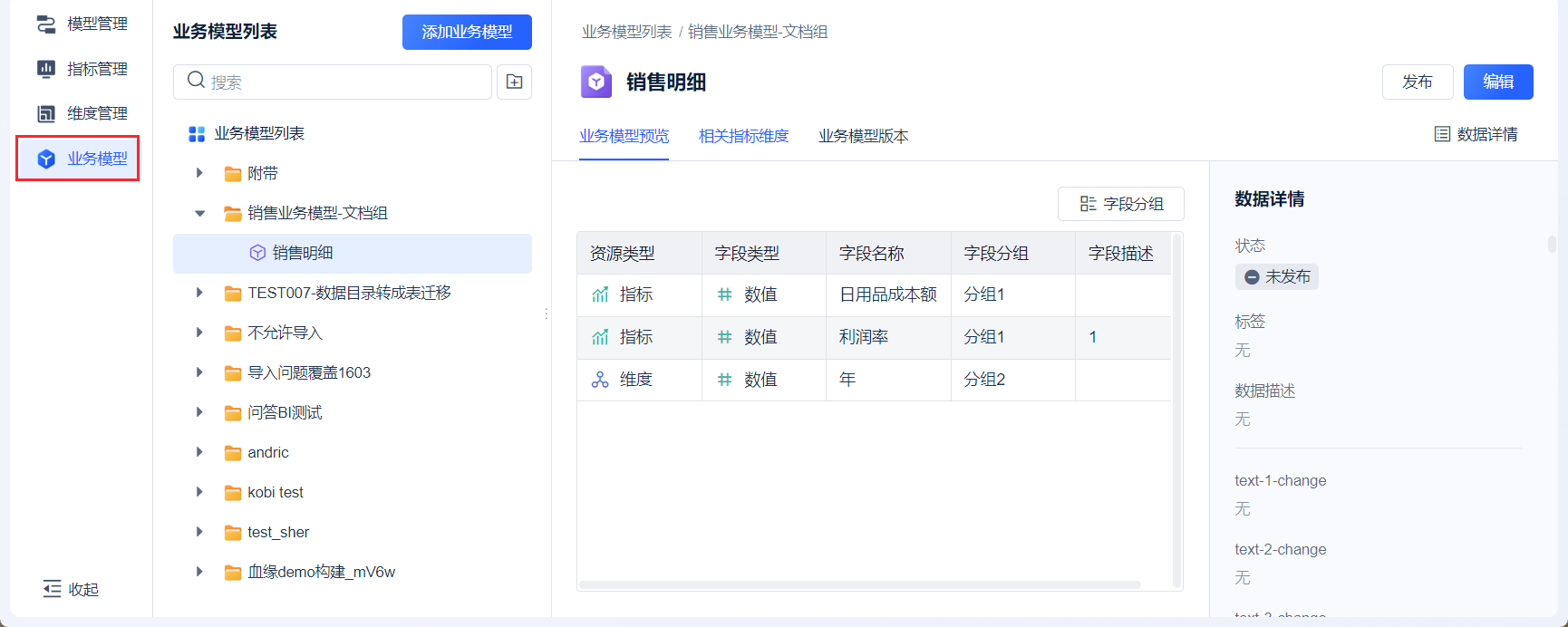Click the 业务模型列表 breadcrumb link
Screen dimensions: 1568x627
point(626,32)
